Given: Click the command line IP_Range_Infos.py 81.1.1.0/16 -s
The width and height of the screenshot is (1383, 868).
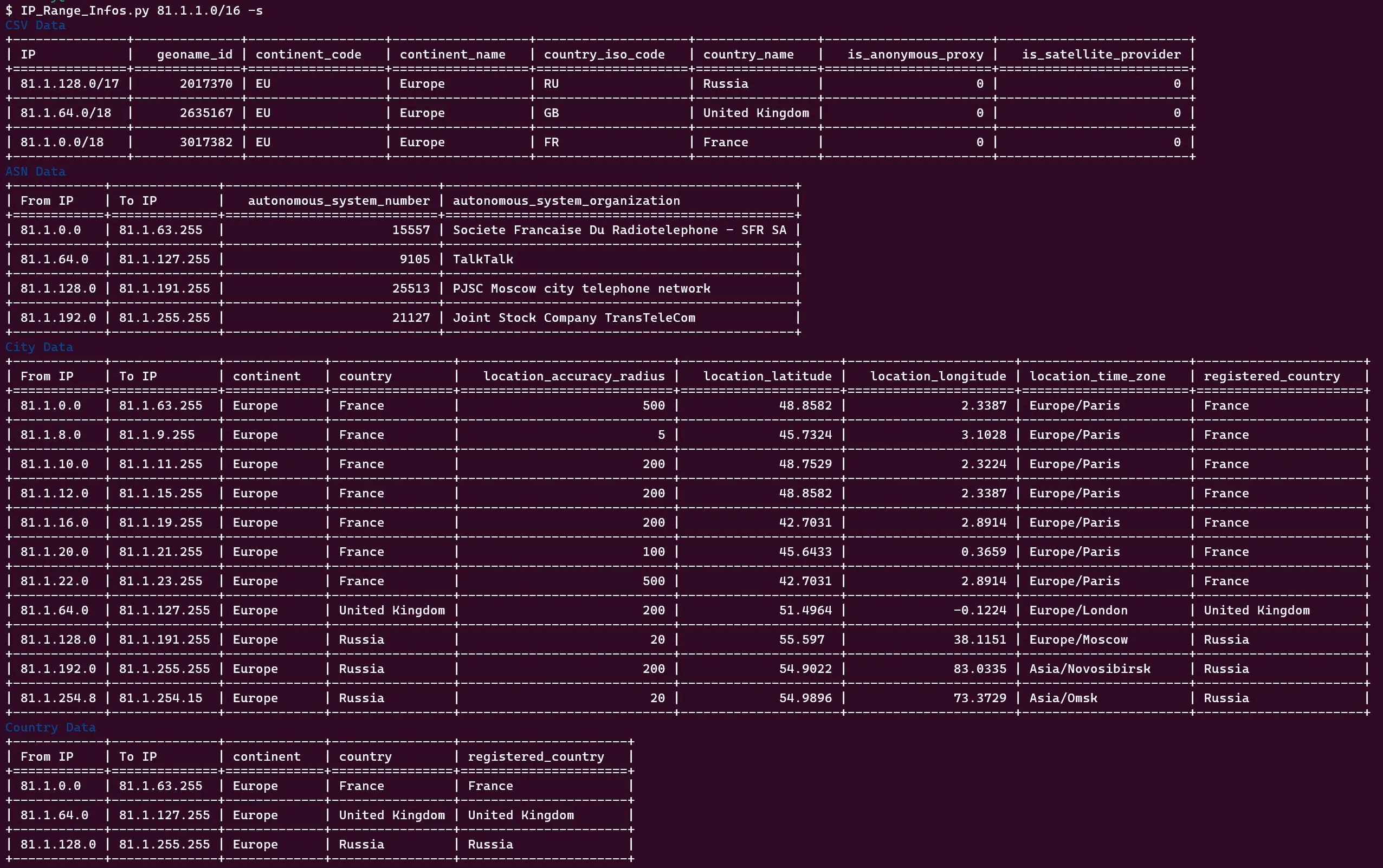Looking at the screenshot, I should click(141, 10).
